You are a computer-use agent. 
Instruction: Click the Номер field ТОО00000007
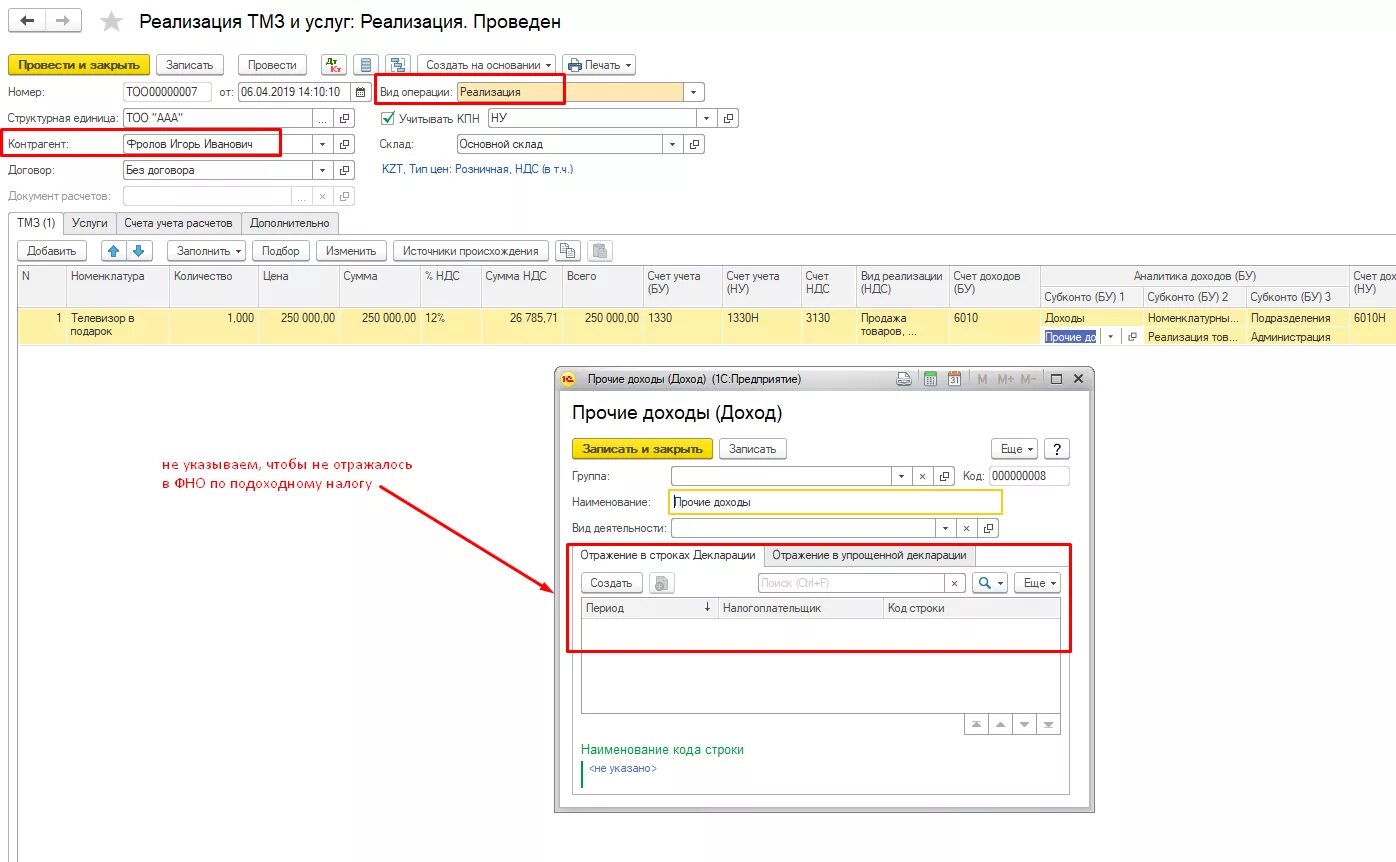tap(167, 92)
